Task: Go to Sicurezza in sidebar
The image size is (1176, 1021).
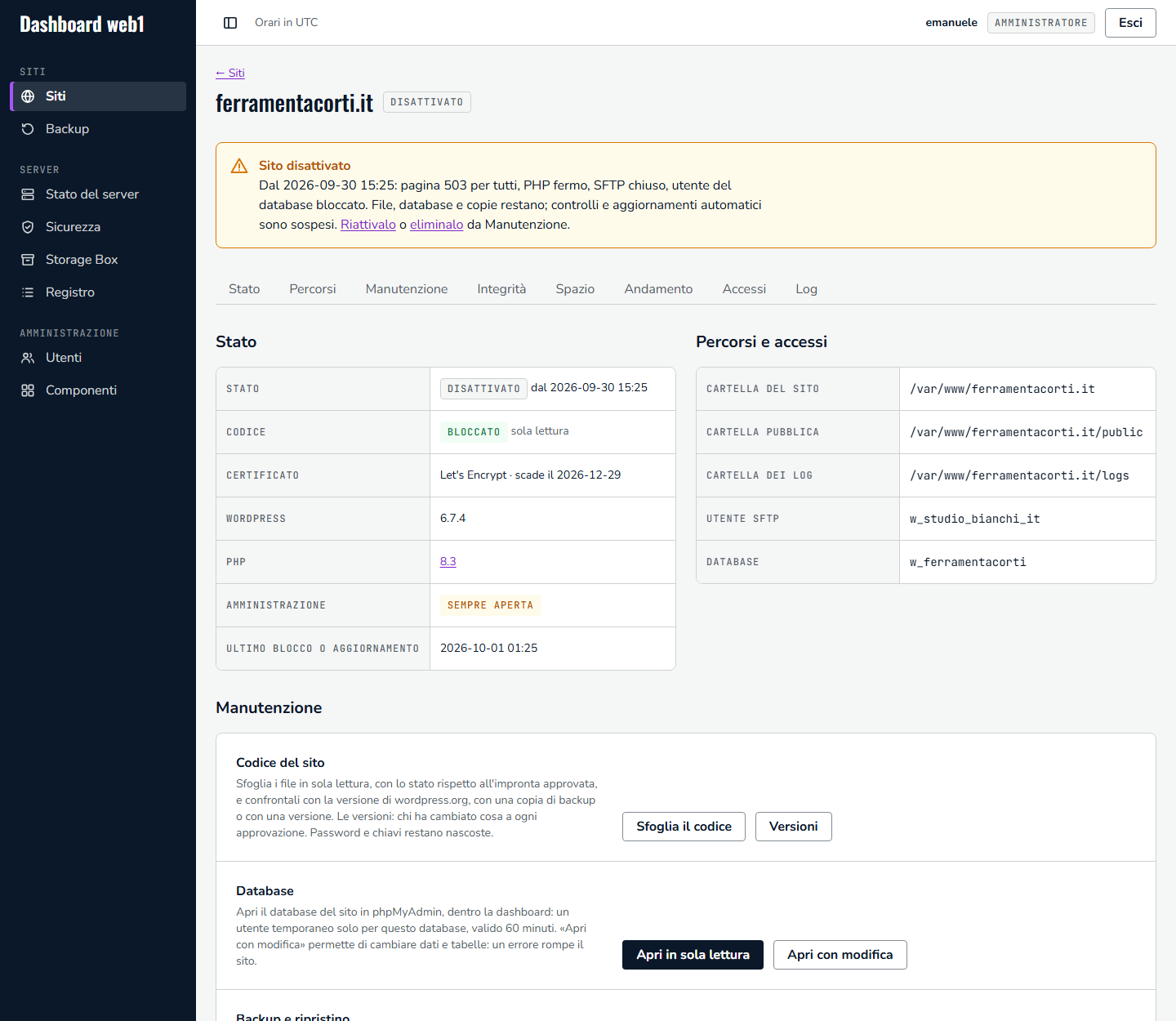Action: click(98, 227)
